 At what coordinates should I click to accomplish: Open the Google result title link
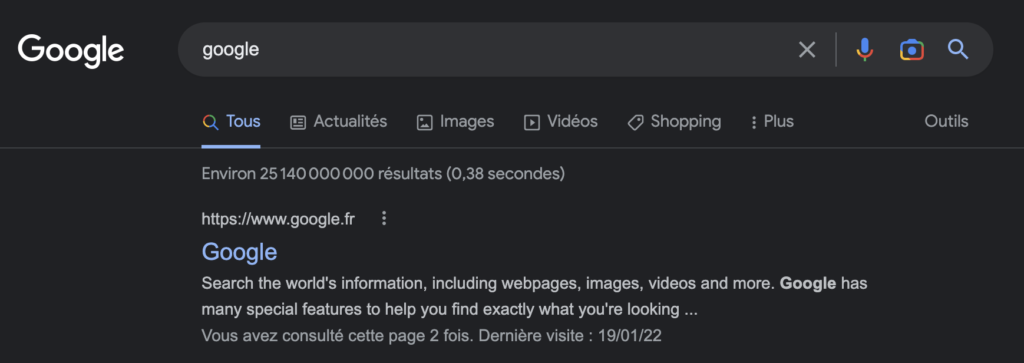240,252
